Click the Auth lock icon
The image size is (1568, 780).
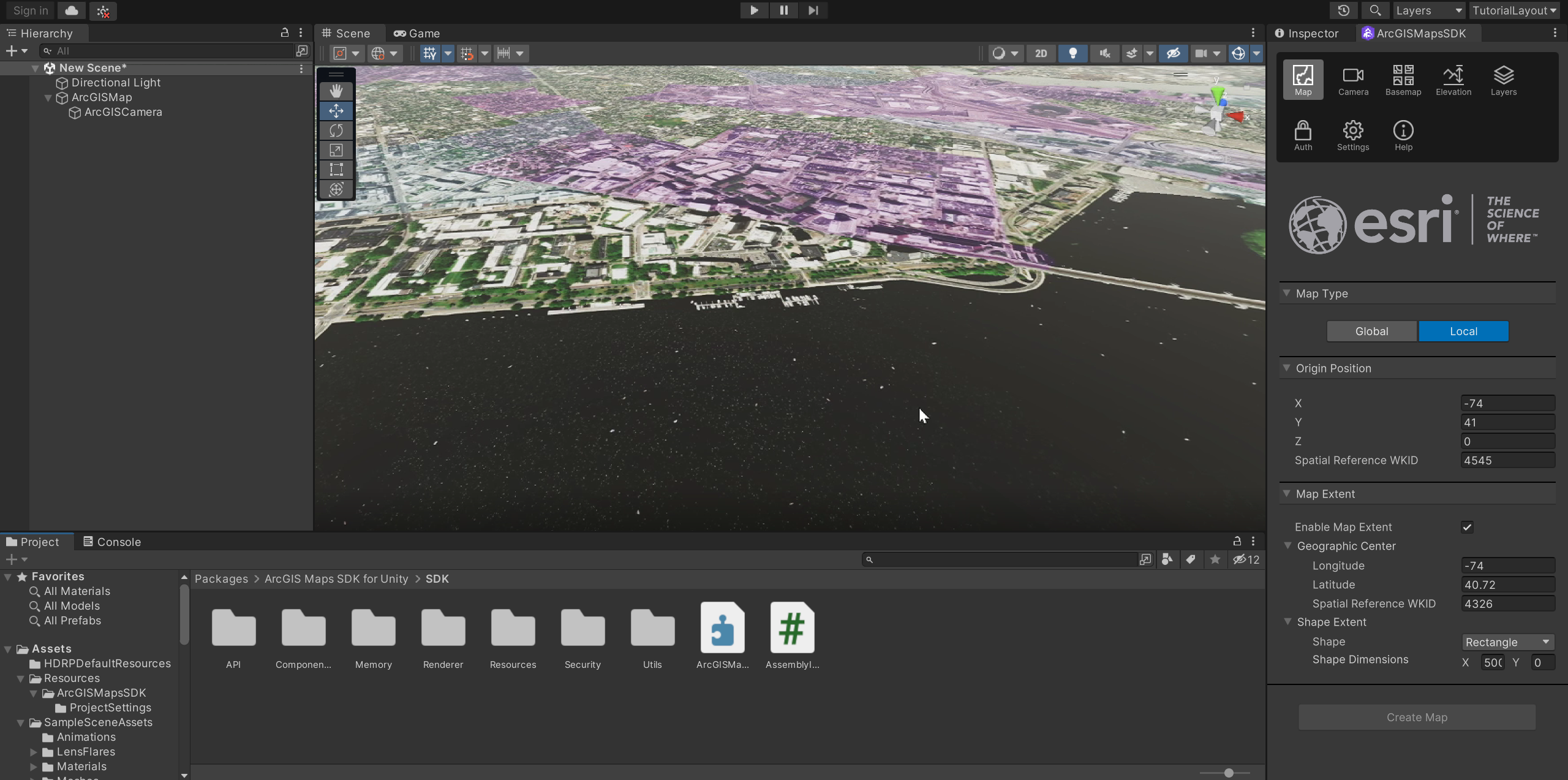1303,135
